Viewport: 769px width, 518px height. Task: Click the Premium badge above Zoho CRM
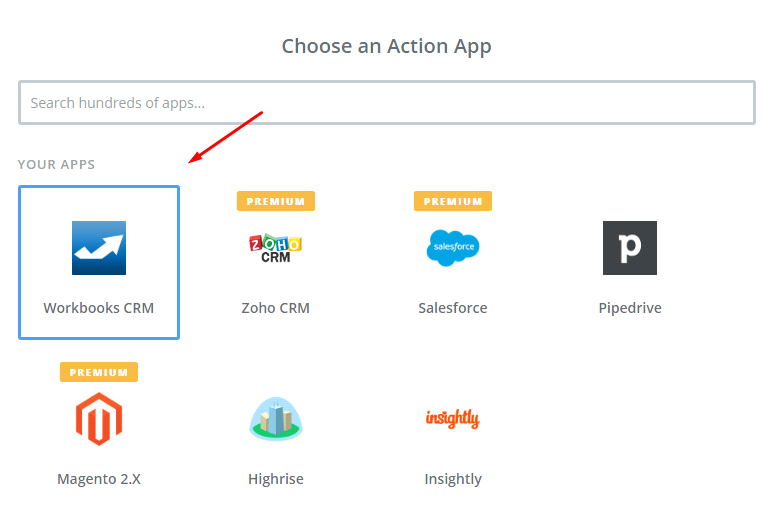[276, 201]
